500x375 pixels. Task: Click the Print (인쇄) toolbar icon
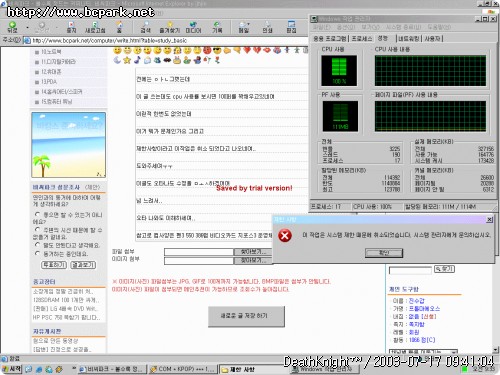pos(267,26)
